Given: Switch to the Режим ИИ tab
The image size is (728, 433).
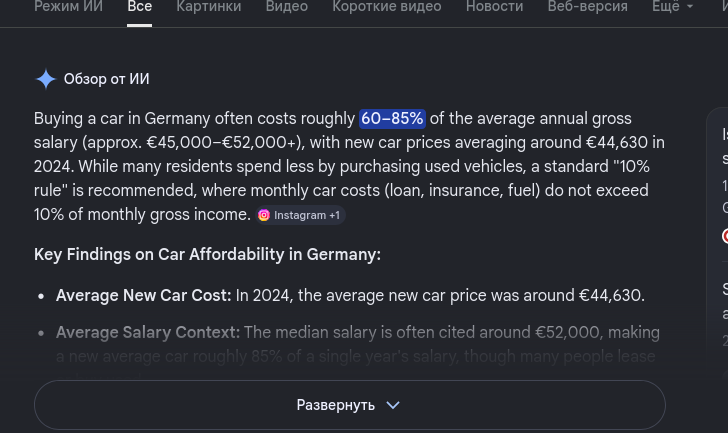Looking at the screenshot, I should tap(69, 6).
